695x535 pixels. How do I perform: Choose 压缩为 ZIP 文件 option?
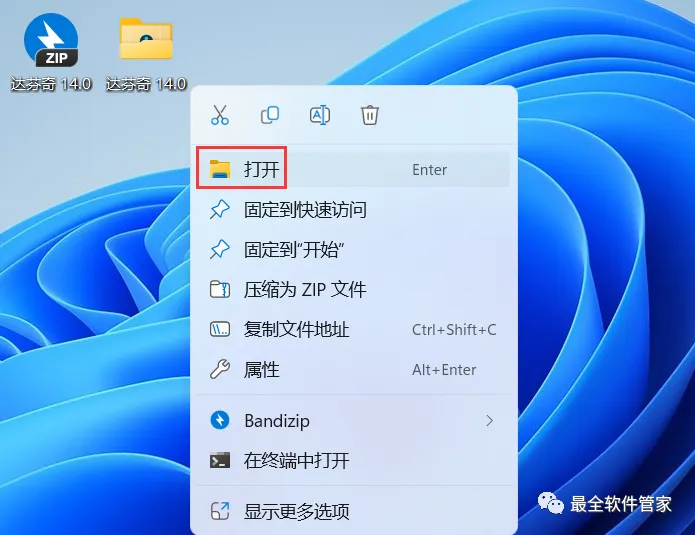353,290
